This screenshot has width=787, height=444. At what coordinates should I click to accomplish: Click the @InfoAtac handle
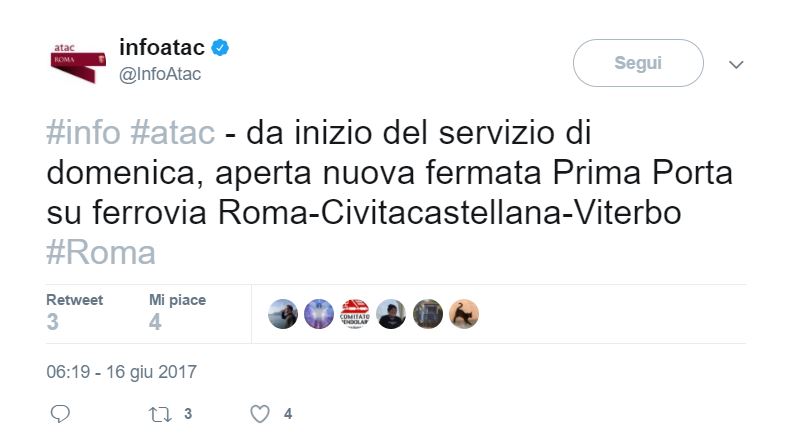160,75
